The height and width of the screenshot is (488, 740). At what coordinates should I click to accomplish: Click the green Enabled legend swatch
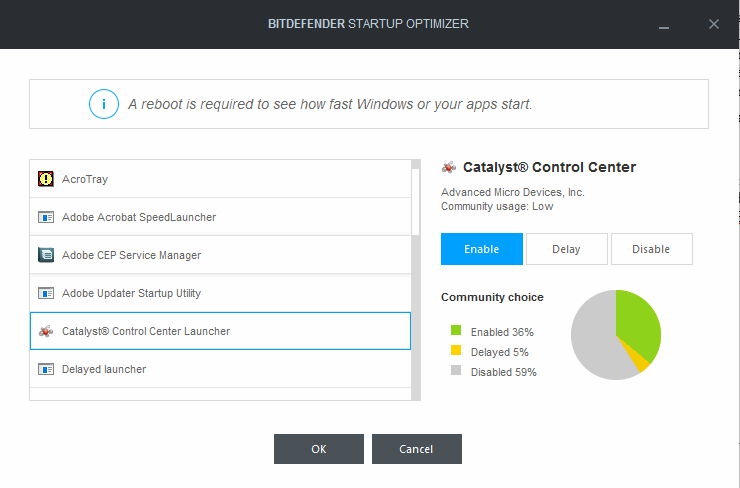click(x=456, y=331)
